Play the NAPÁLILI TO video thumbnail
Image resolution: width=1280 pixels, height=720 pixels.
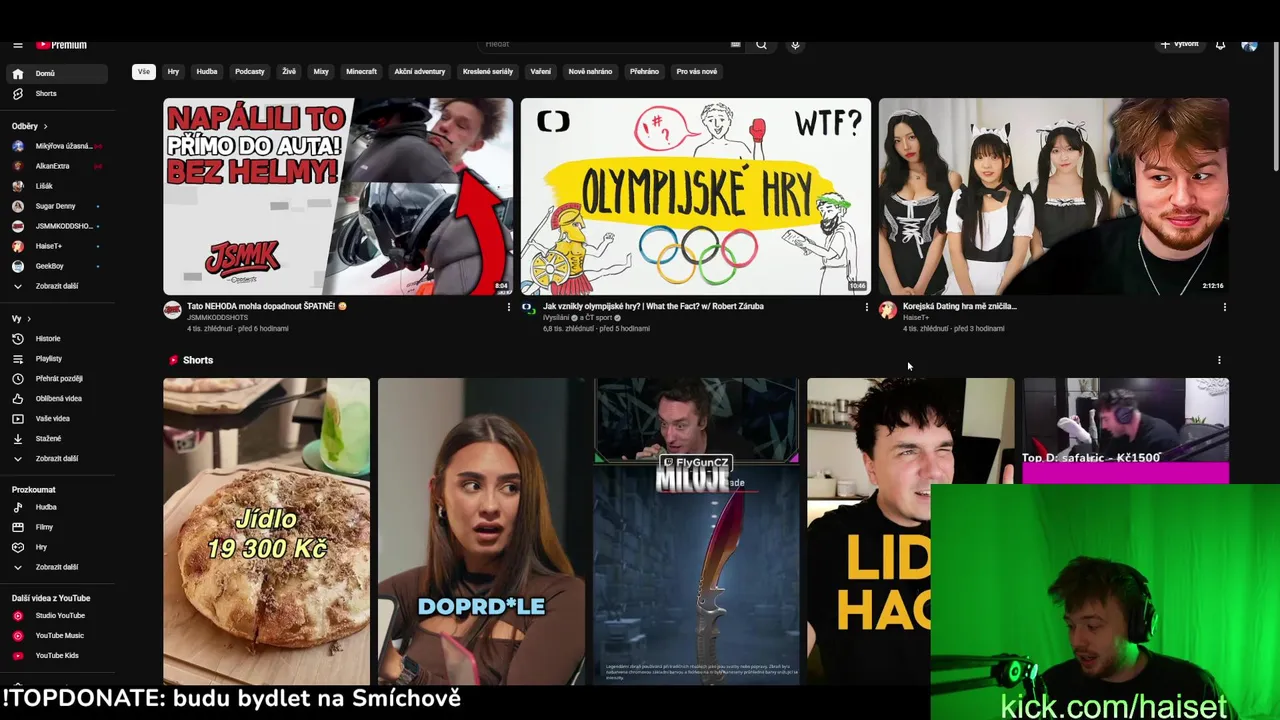pos(338,196)
